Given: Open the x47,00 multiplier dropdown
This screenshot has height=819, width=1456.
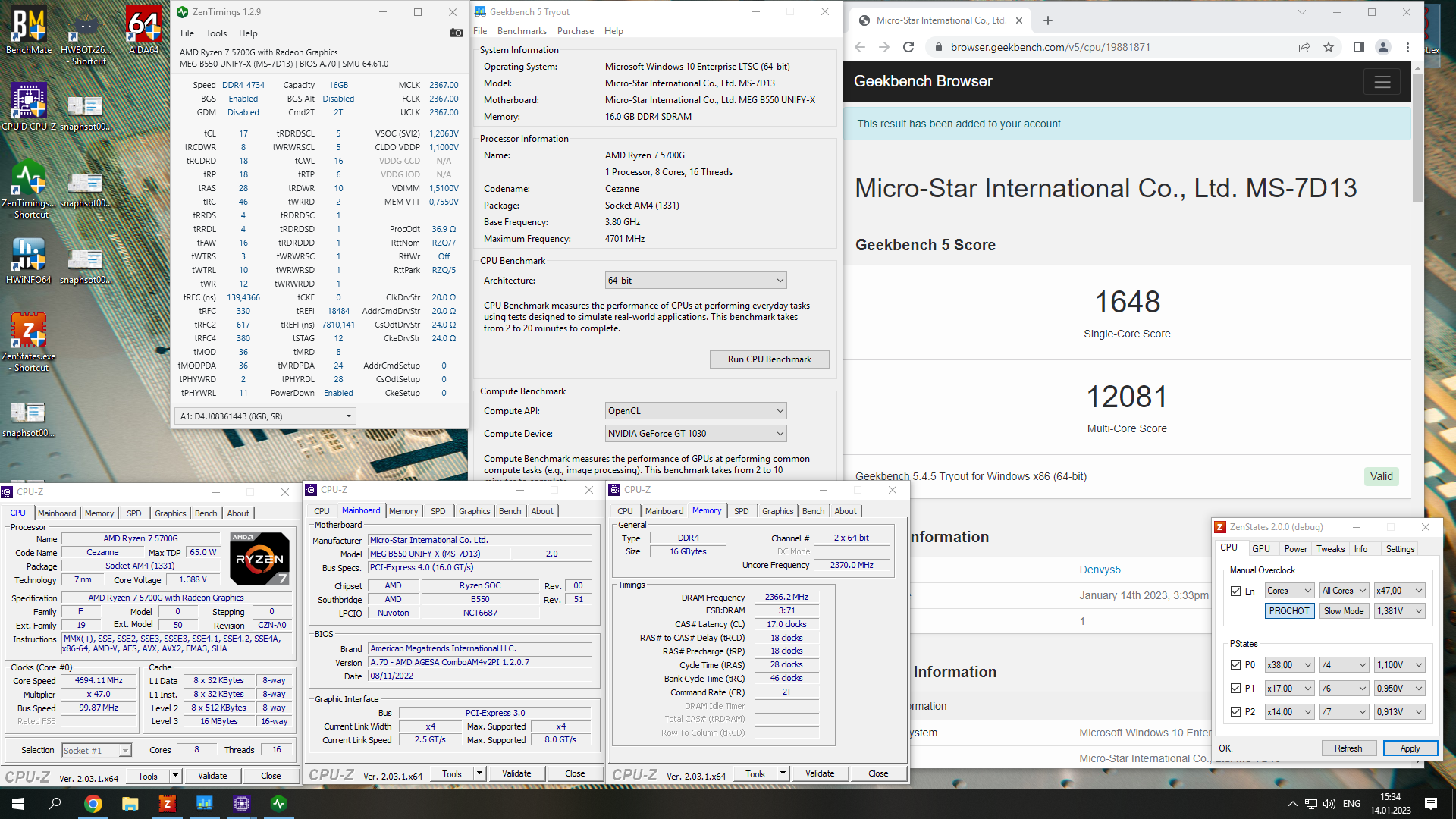Looking at the screenshot, I should click(1399, 591).
